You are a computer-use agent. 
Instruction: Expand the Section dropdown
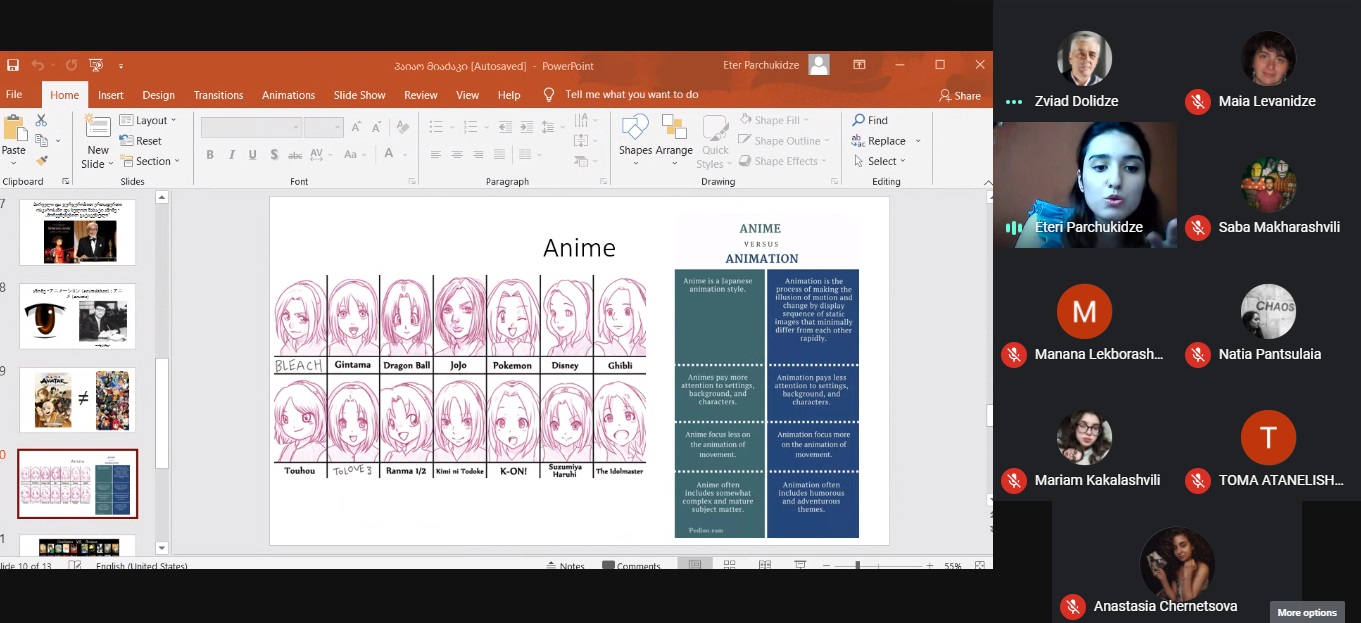151,161
